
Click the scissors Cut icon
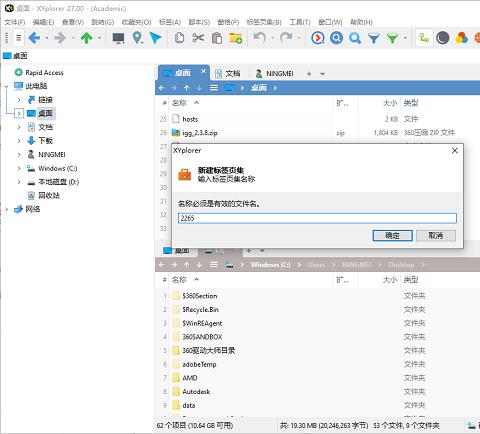(x=198, y=38)
